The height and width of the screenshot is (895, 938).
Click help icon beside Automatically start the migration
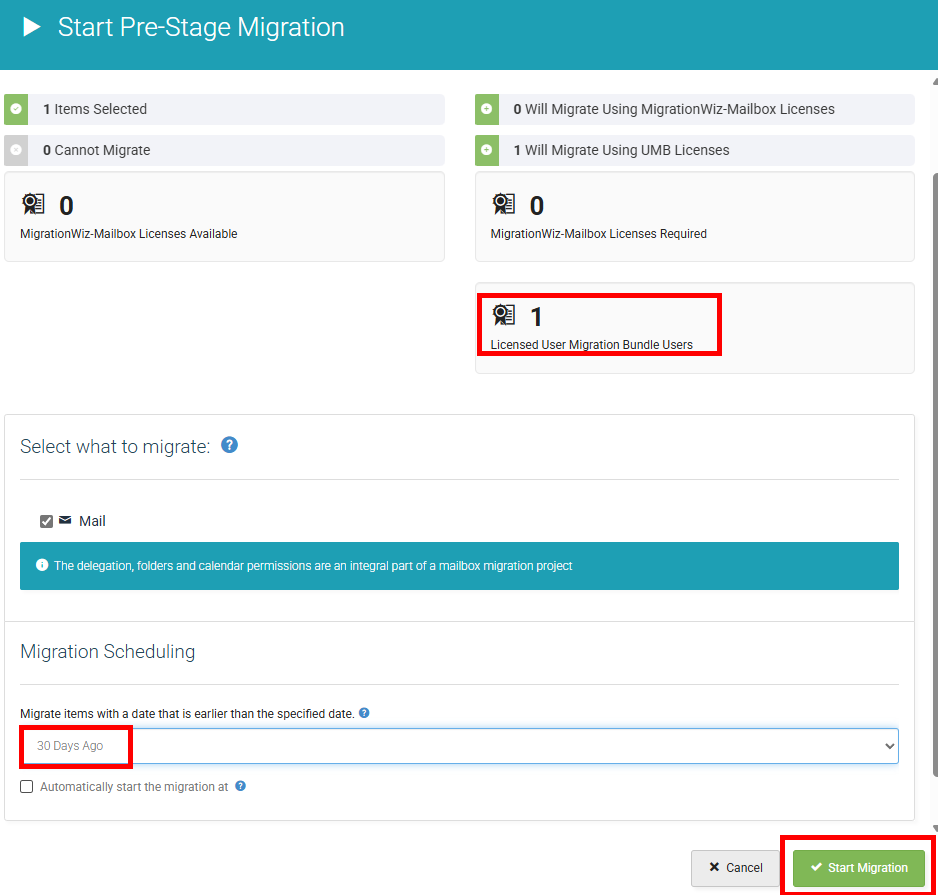pos(240,786)
